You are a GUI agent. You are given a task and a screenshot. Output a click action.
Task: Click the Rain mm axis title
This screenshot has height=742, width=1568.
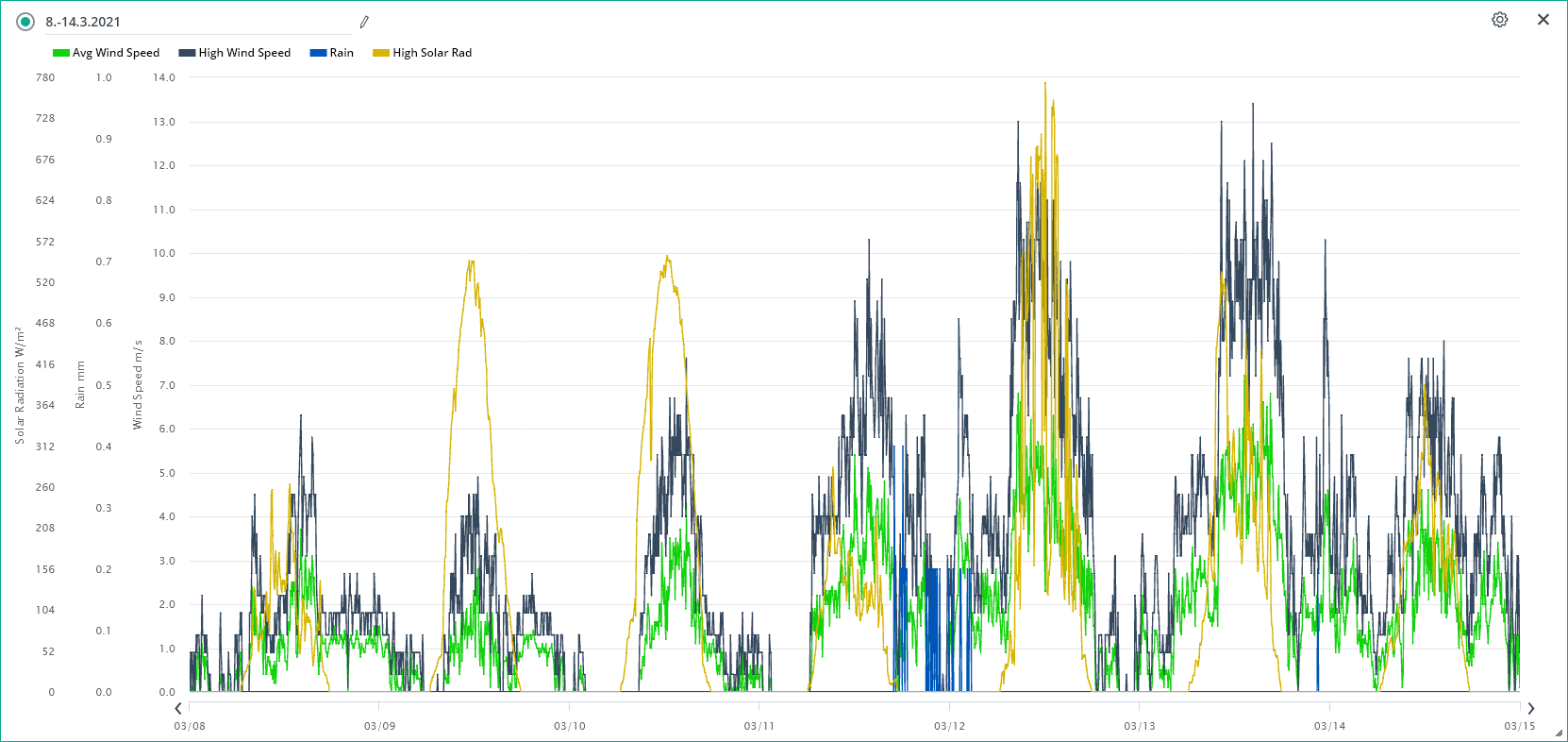tap(80, 385)
